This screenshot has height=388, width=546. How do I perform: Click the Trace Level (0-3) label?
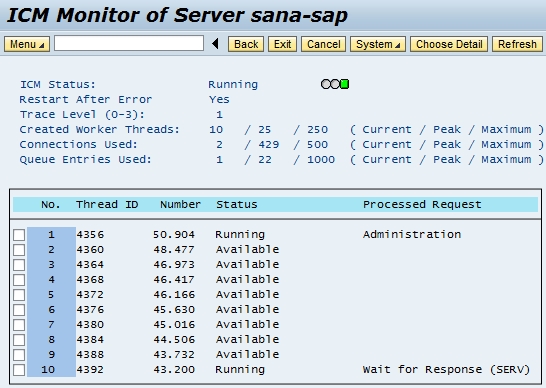82,115
